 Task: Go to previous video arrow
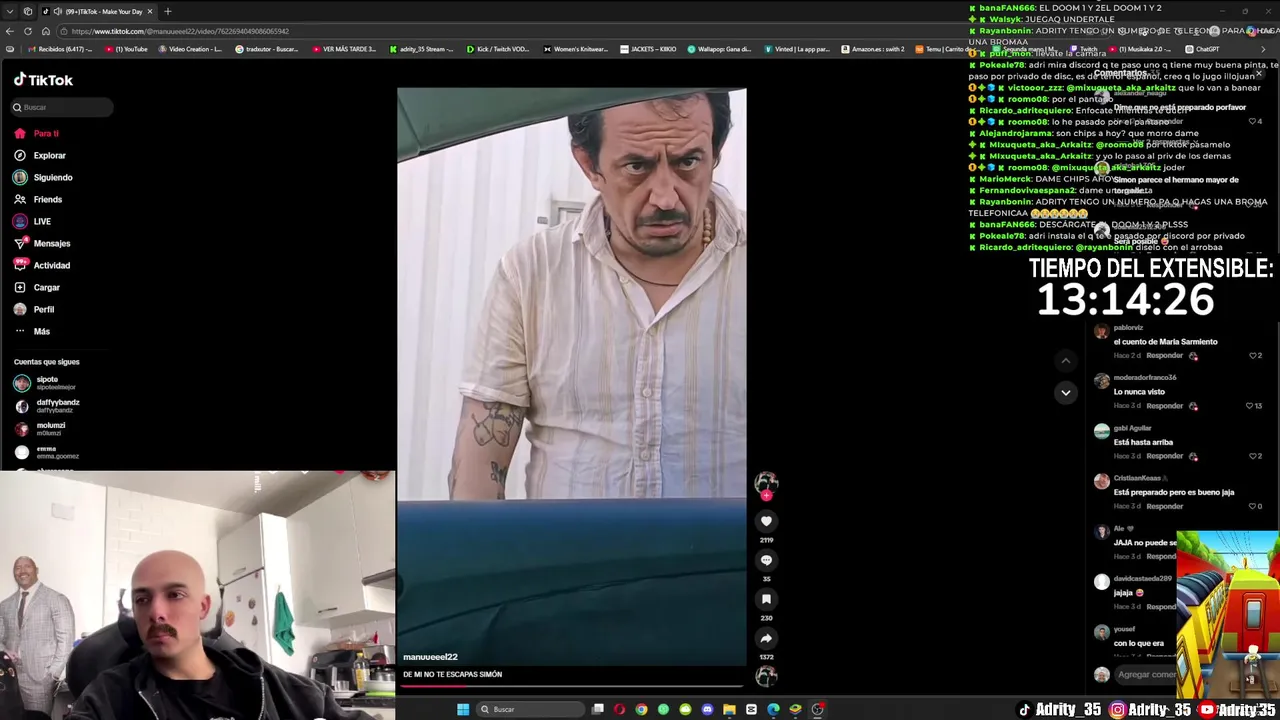click(x=1065, y=360)
